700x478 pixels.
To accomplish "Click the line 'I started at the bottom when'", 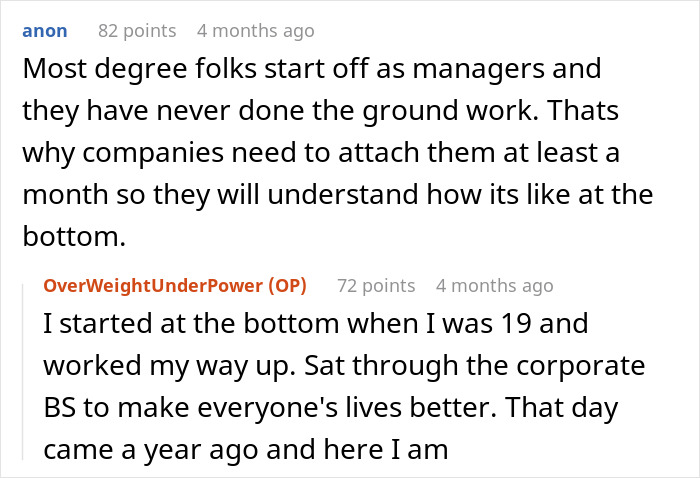I will 316,324.
